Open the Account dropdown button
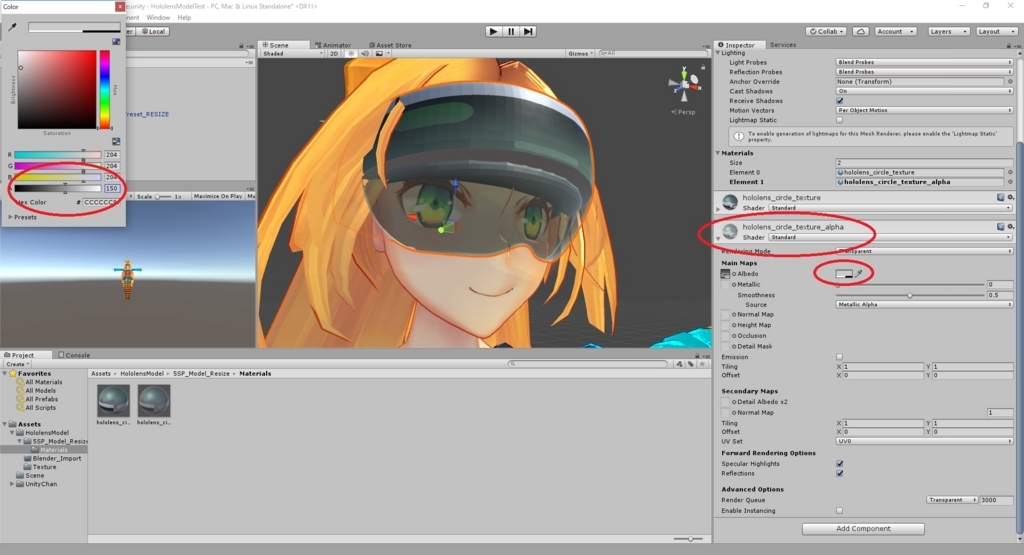The image size is (1024, 555). click(894, 31)
